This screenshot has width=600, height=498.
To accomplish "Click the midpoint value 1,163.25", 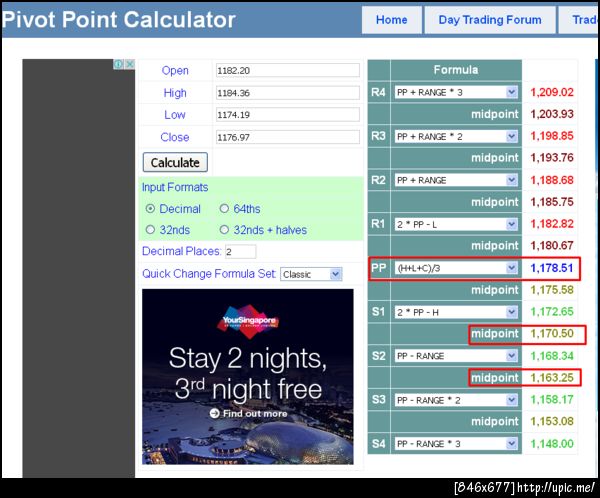I will click(552, 378).
